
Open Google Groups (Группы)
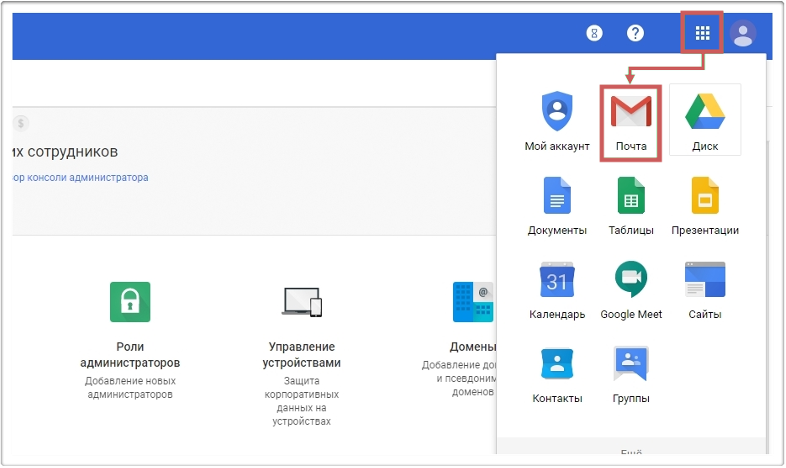pos(631,373)
